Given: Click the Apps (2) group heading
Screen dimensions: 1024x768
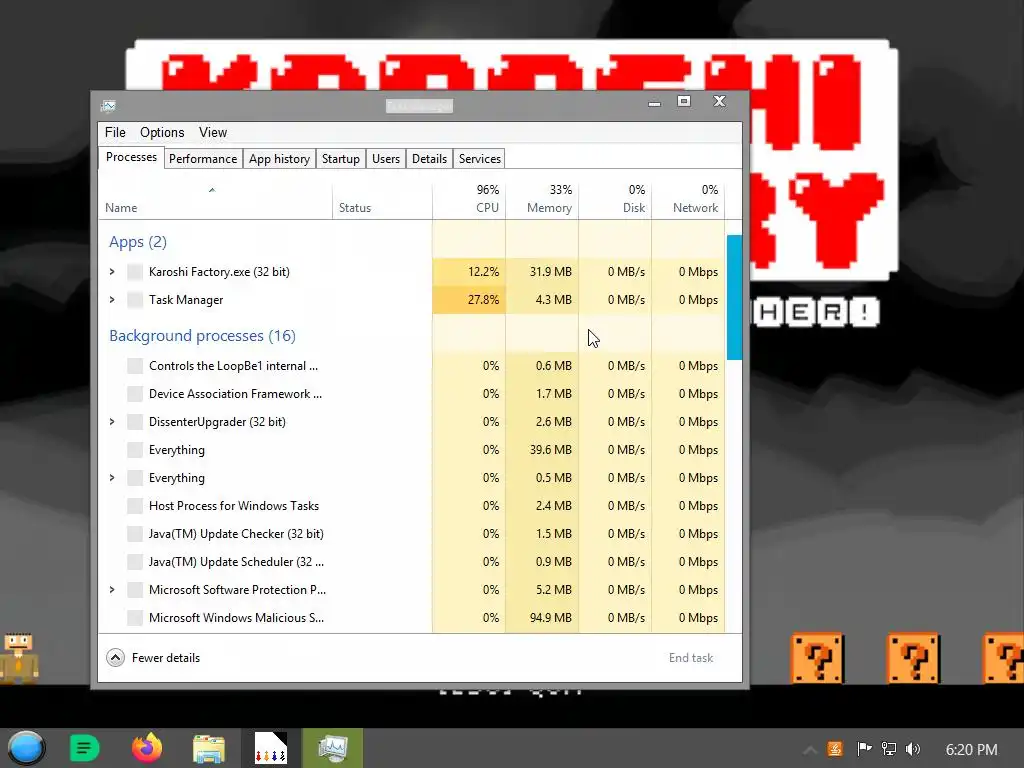Looking at the screenshot, I should coord(138,242).
